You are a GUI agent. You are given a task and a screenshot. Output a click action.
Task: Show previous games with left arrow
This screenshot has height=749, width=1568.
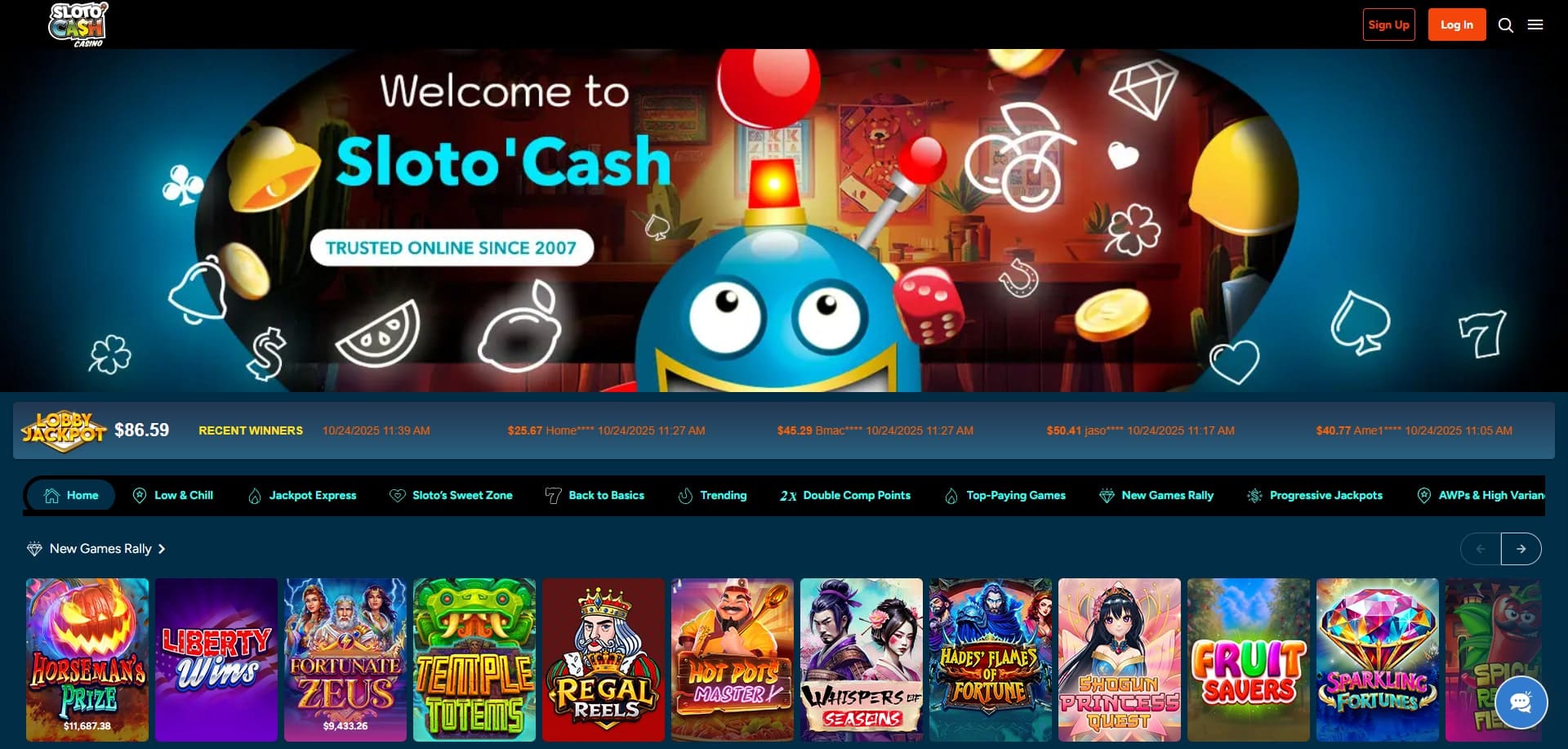(x=1481, y=549)
